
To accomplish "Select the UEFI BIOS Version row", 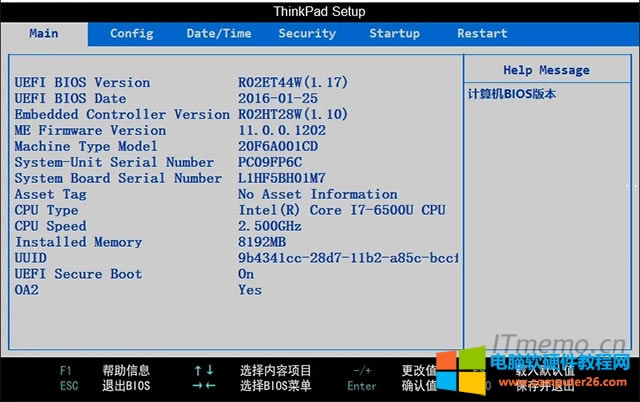I will [x=83, y=82].
